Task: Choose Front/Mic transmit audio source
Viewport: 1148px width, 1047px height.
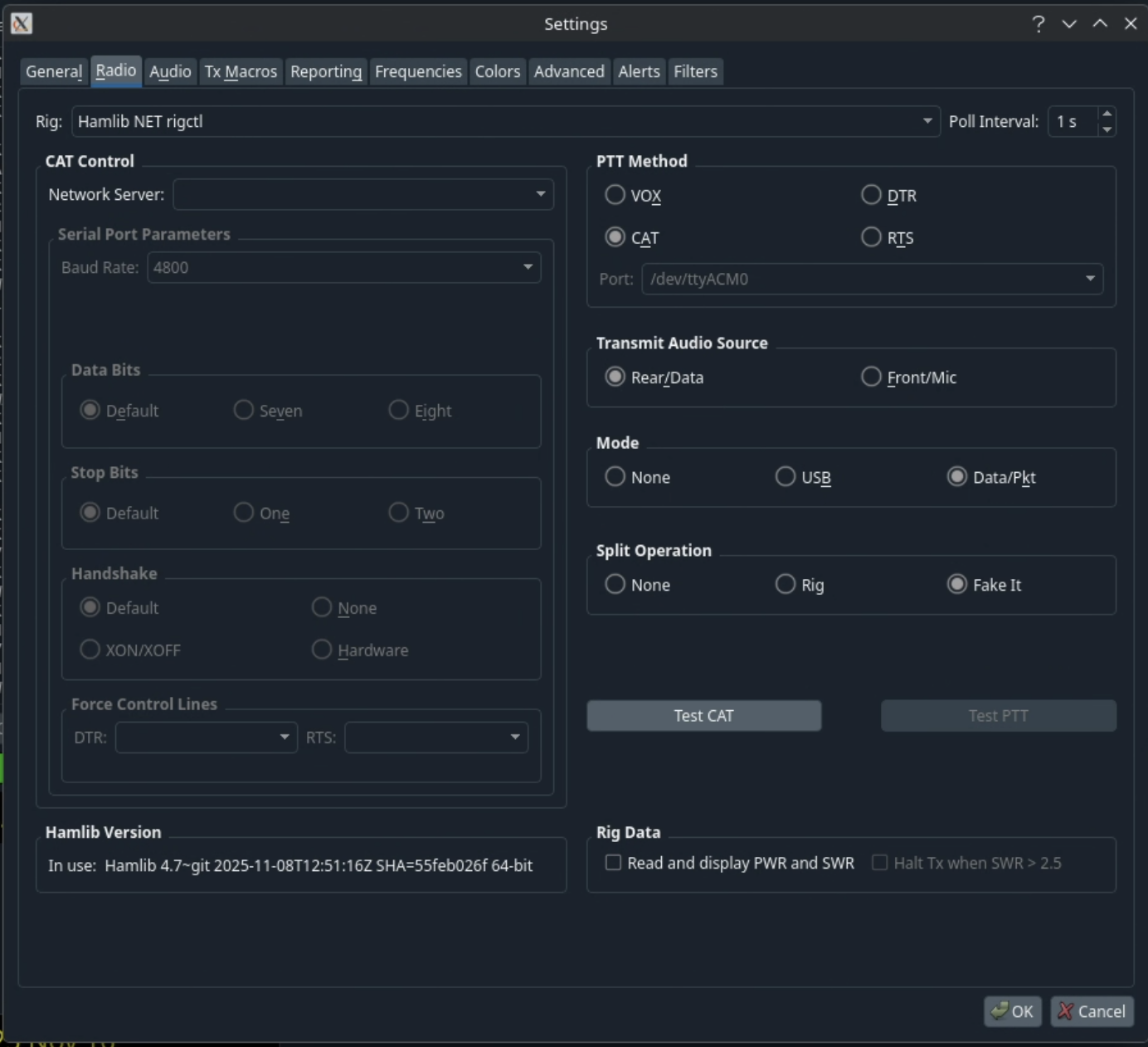Action: pos(871,377)
